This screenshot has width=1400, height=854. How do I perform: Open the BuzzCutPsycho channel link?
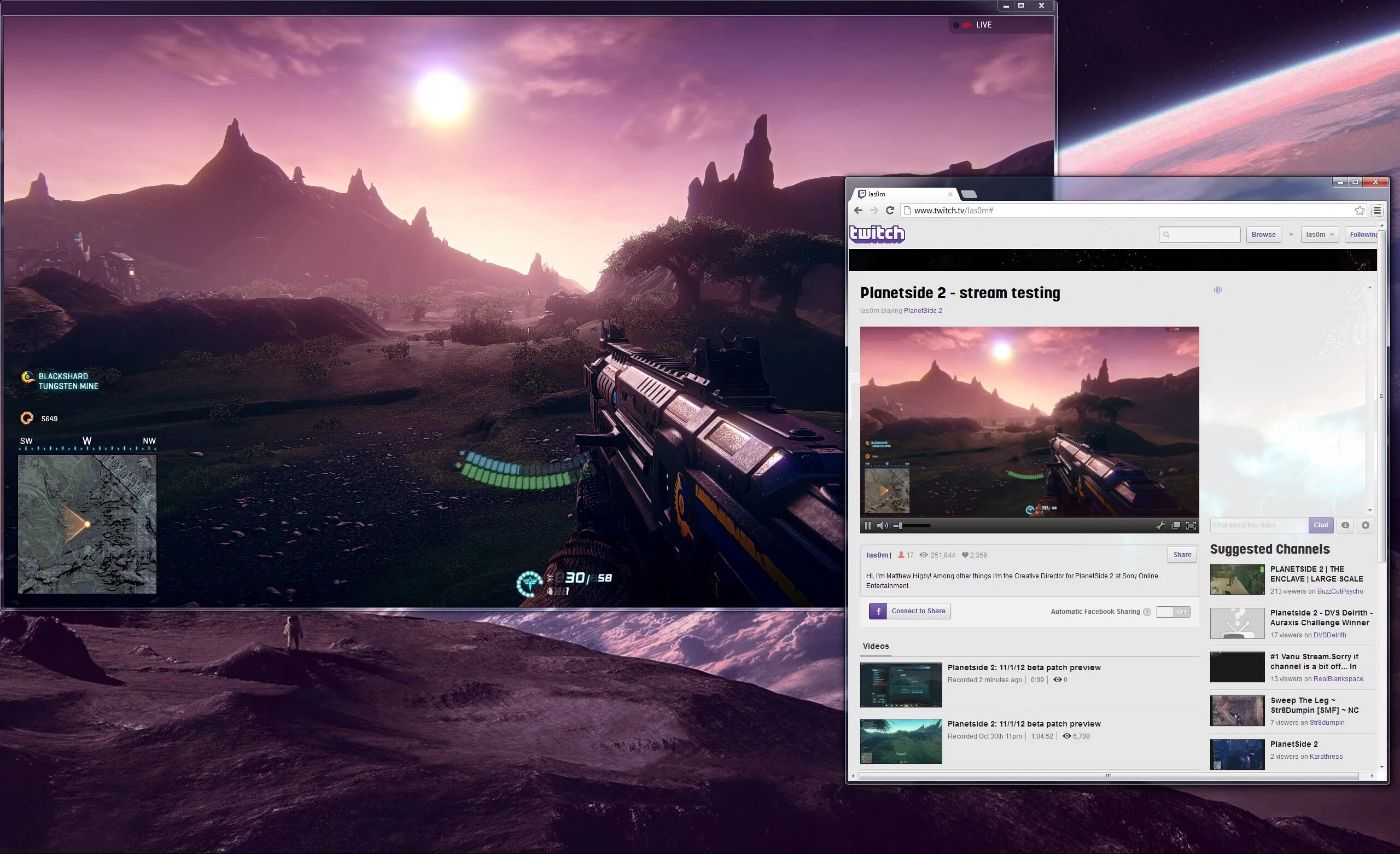click(1340, 591)
